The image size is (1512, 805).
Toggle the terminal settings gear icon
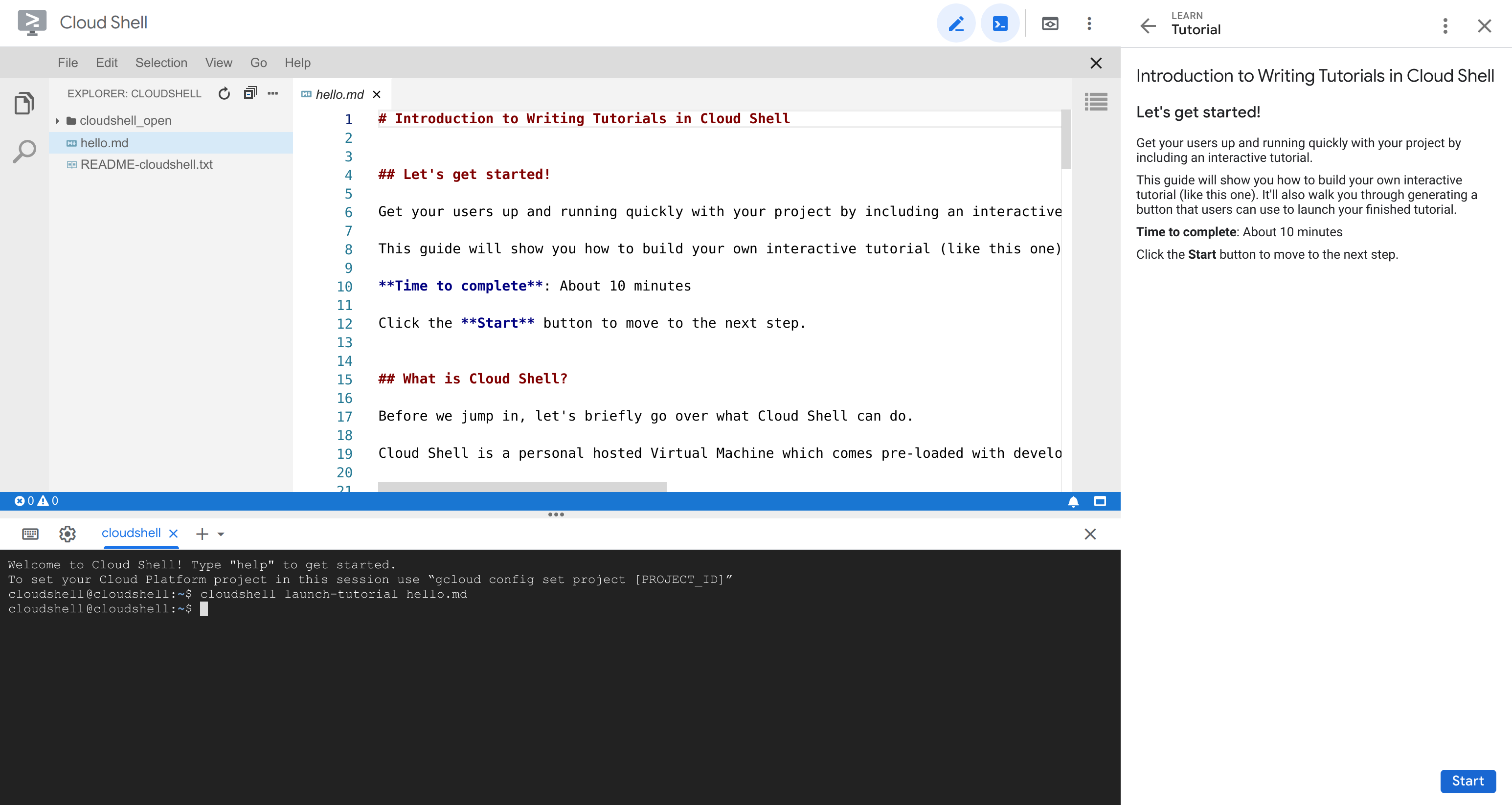pyautogui.click(x=67, y=533)
